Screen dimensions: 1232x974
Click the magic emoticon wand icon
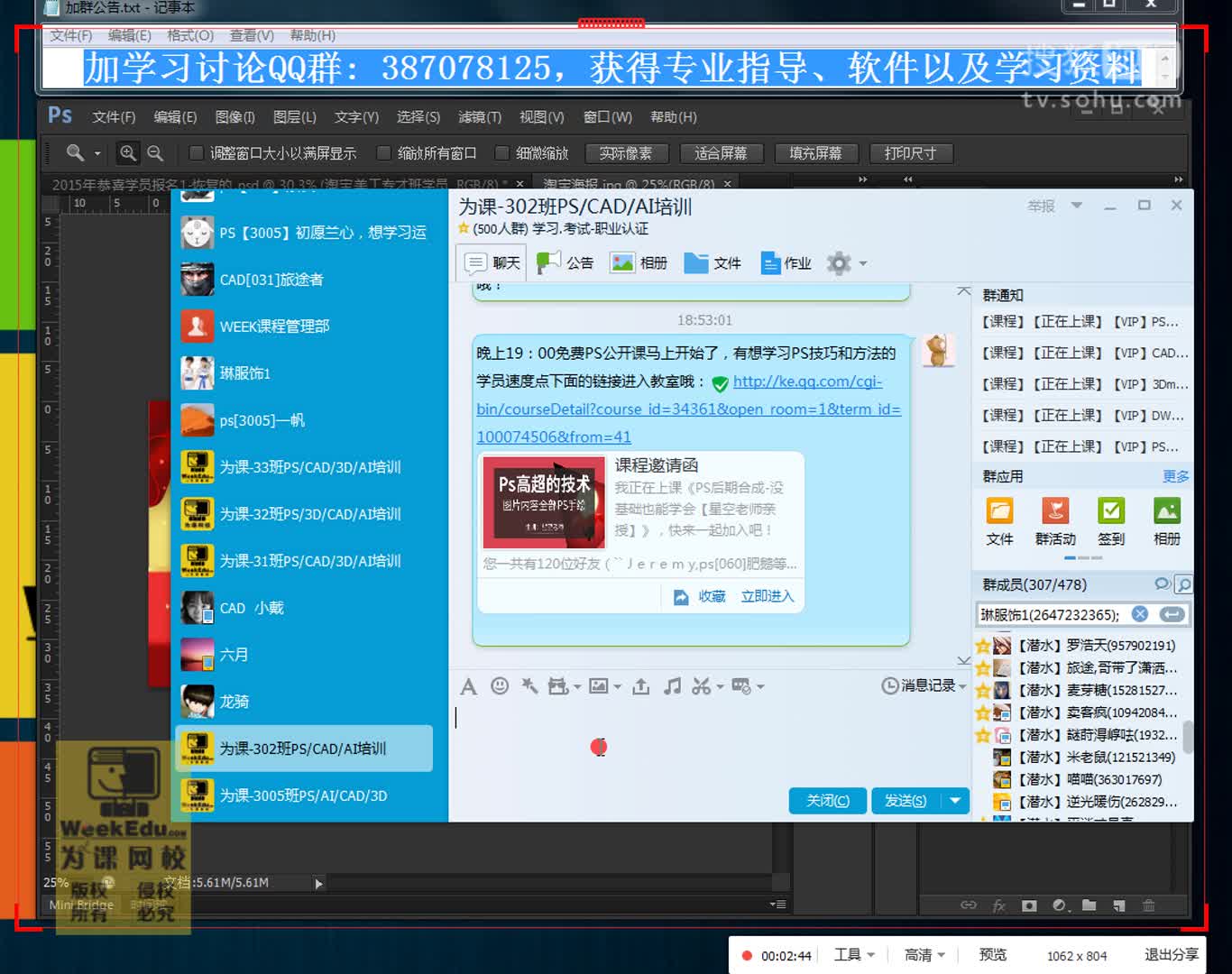coord(529,686)
